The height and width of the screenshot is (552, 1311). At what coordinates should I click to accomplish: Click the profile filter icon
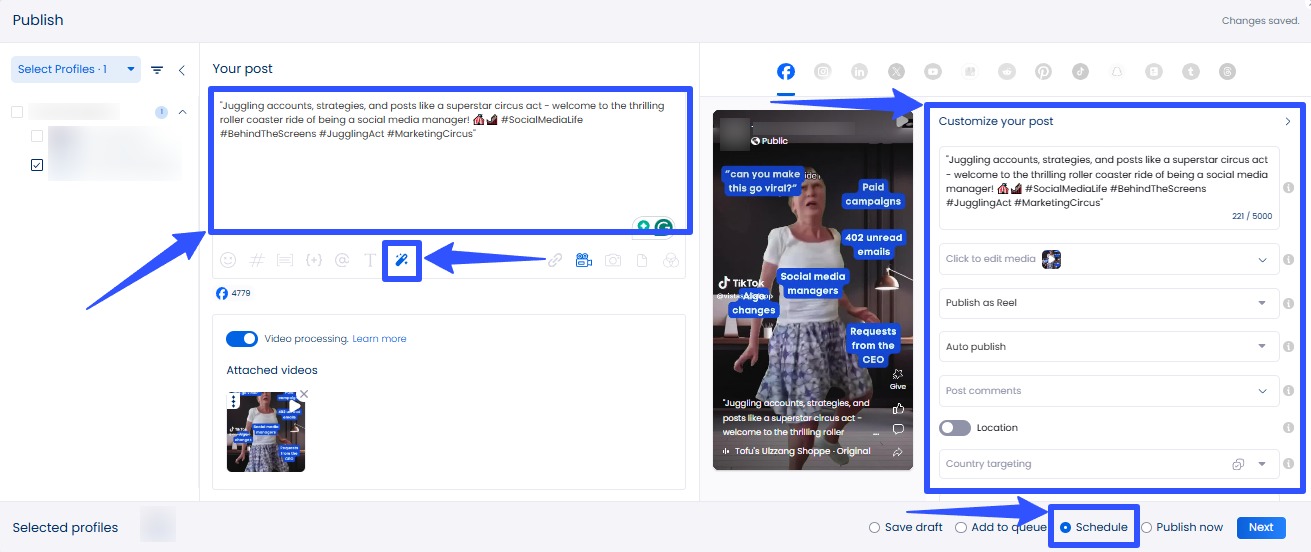[x=157, y=70]
